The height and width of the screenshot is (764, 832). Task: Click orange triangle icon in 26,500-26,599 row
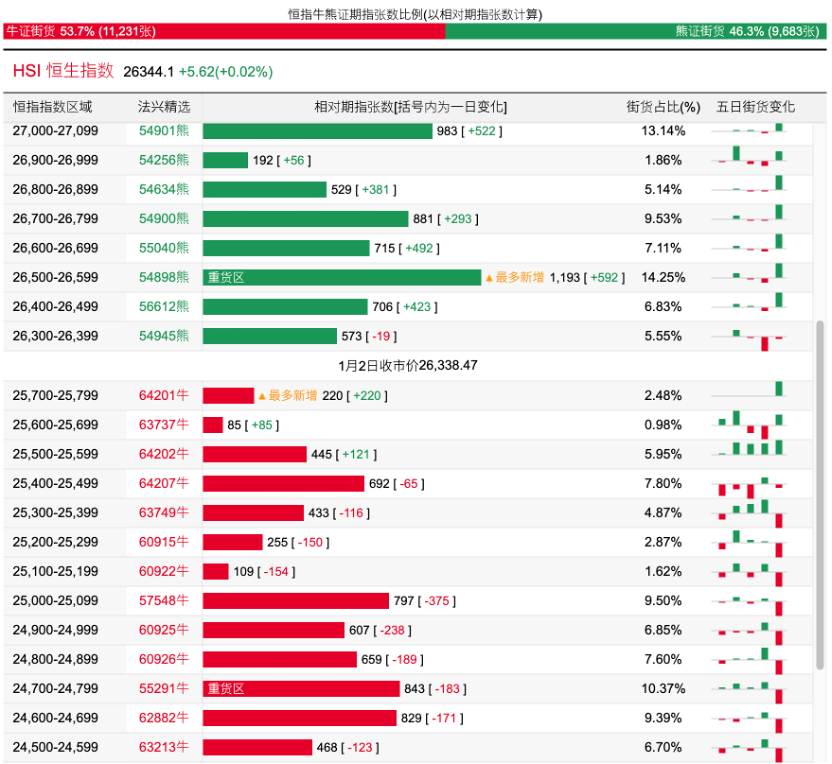489,278
